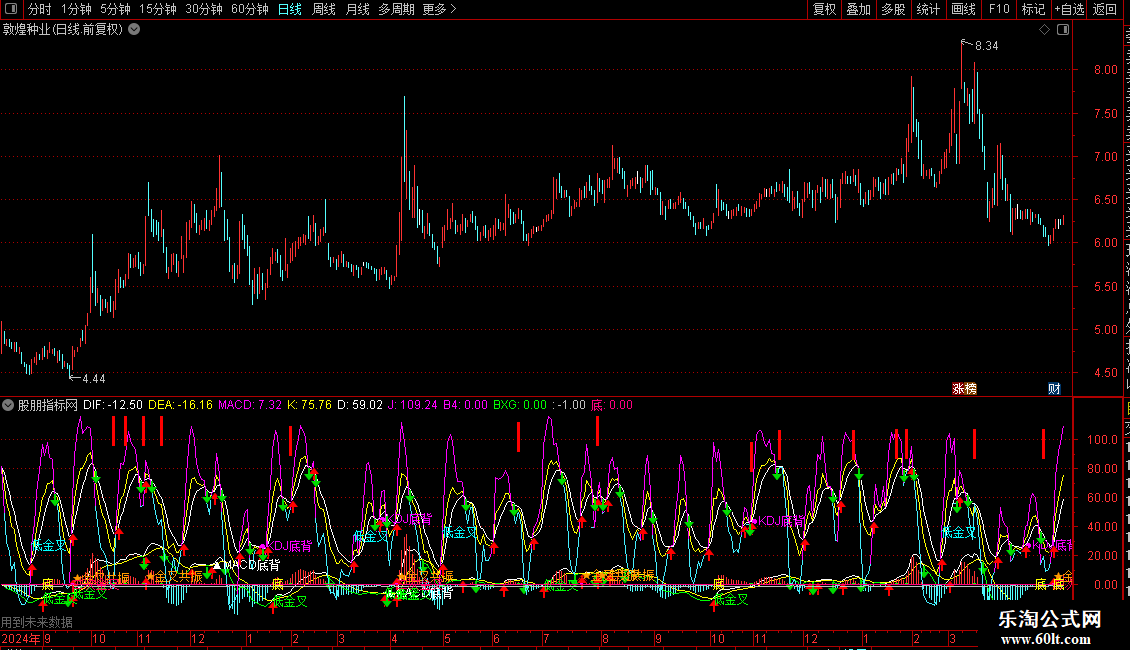Open the 多股 multi-stock view
Image resolution: width=1130 pixels, height=650 pixels.
pyautogui.click(x=893, y=9)
